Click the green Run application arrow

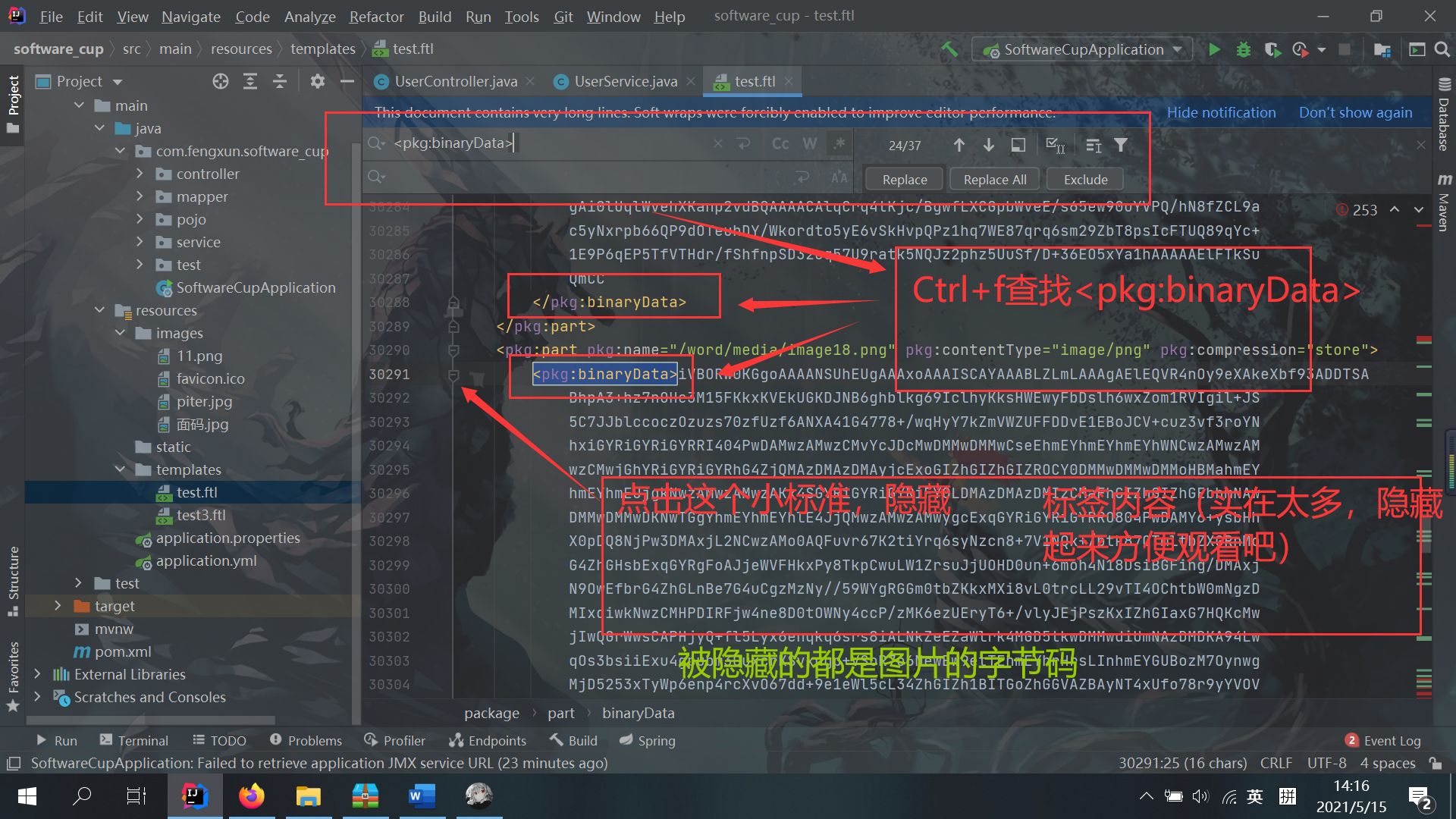tap(1214, 49)
